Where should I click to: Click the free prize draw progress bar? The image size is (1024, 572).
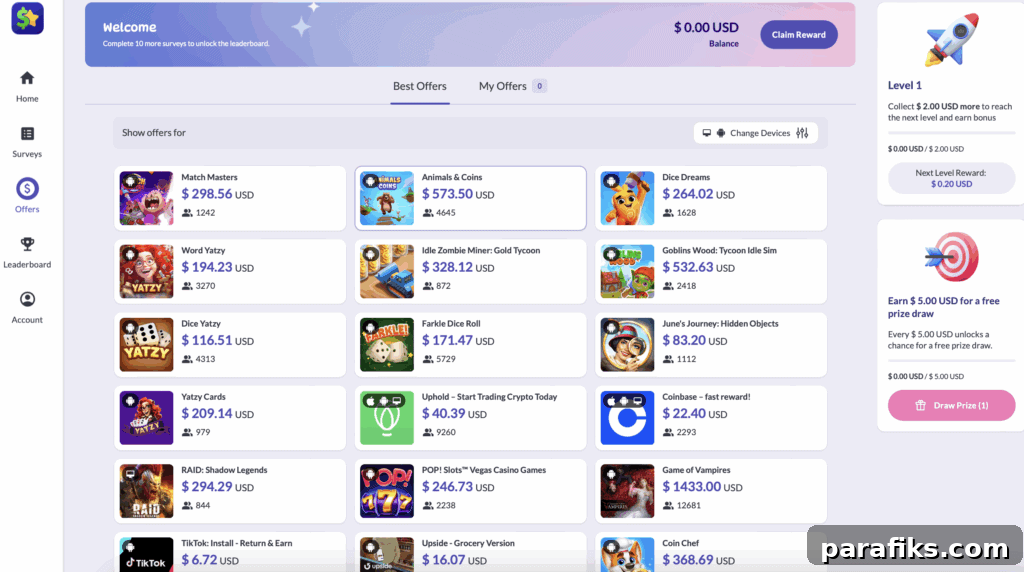click(x=951, y=360)
